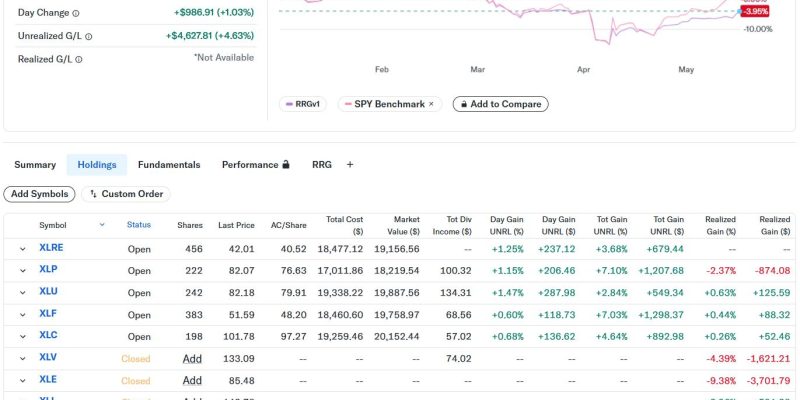Switch to the RRG tab
The image size is (800, 400).
click(322, 165)
